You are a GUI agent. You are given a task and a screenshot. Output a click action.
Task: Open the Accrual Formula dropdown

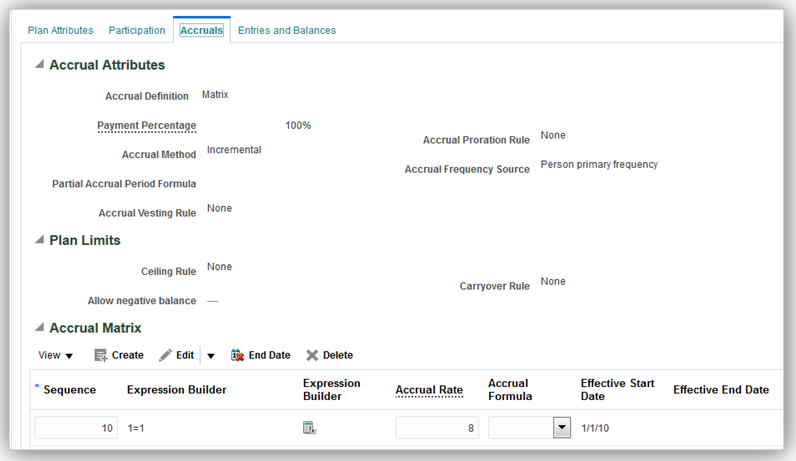(561, 428)
